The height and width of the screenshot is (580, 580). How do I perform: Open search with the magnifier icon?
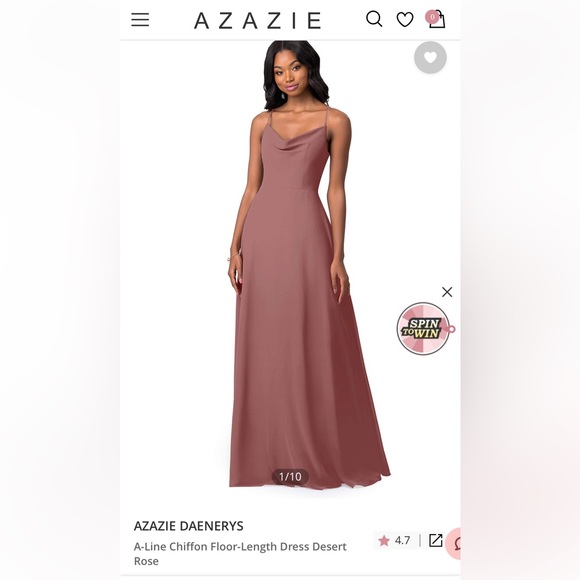coord(374,19)
